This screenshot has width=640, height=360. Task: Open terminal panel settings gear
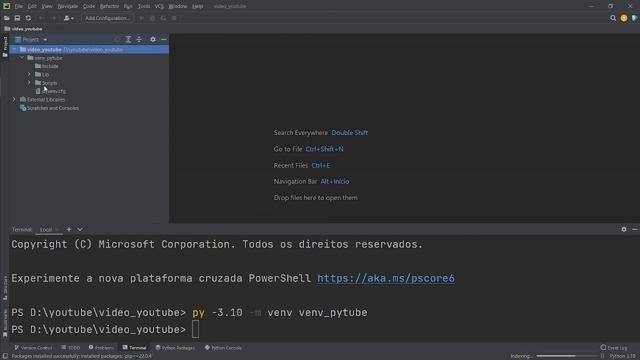[624, 229]
